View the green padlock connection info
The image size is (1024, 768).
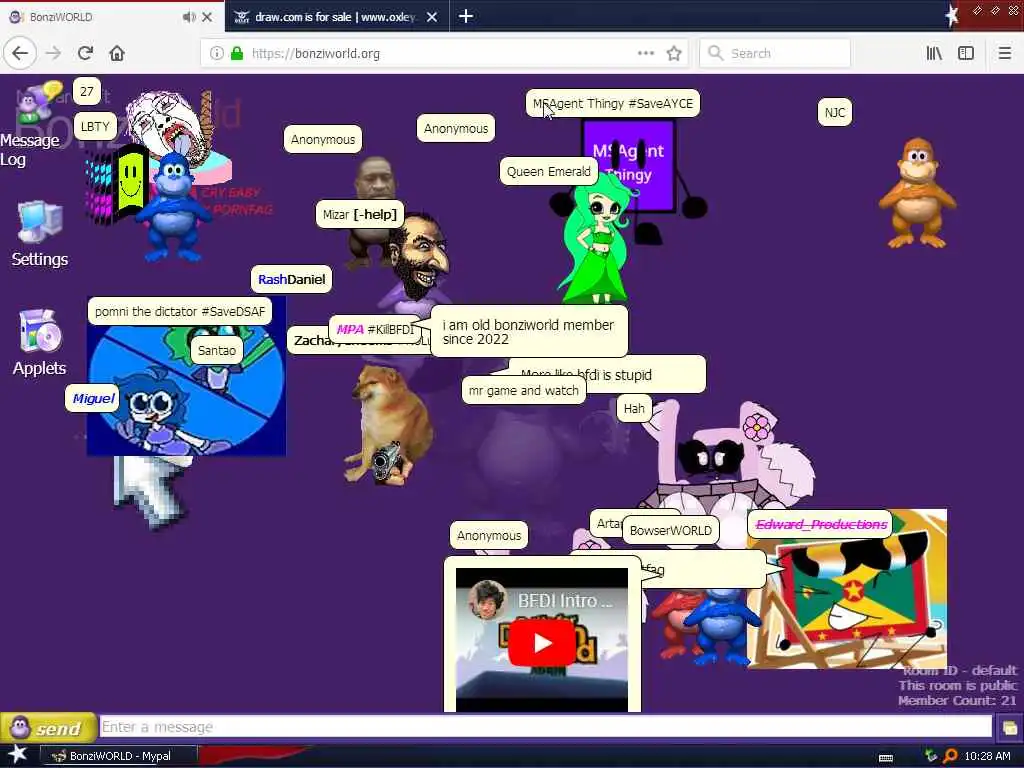(237, 54)
